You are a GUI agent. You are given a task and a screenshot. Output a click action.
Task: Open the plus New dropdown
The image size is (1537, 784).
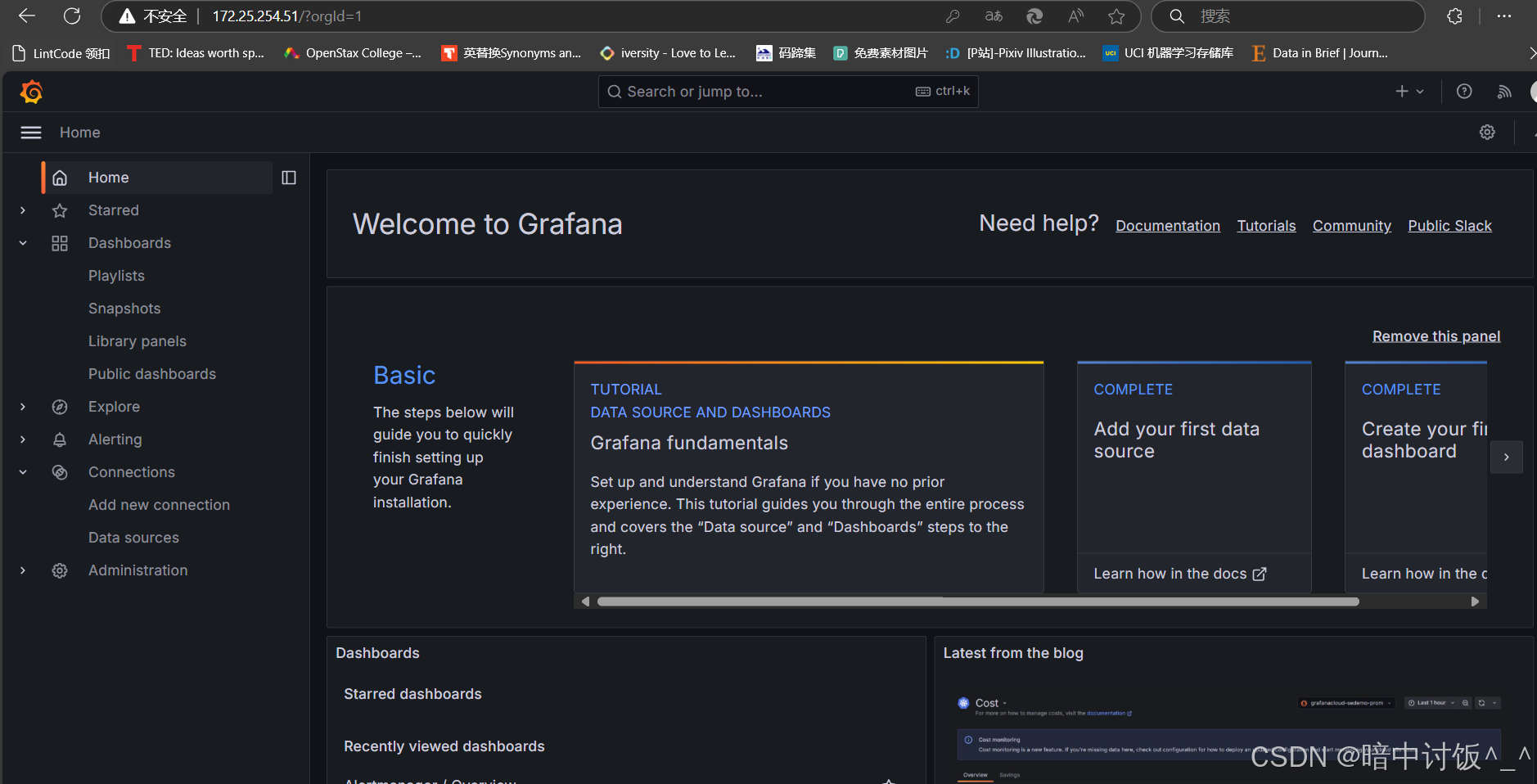[x=1409, y=92]
